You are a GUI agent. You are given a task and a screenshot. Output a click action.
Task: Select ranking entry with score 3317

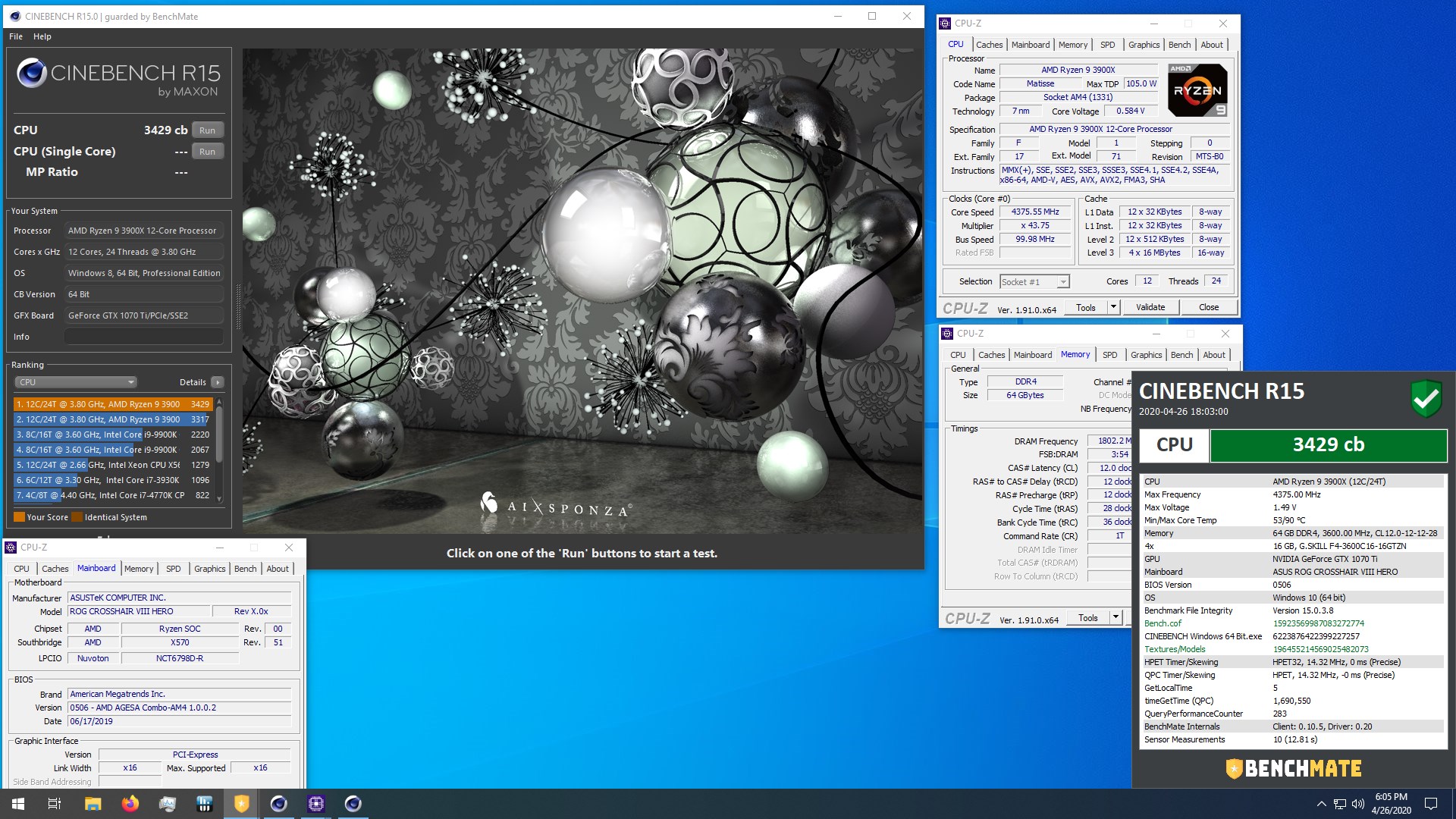pos(114,419)
